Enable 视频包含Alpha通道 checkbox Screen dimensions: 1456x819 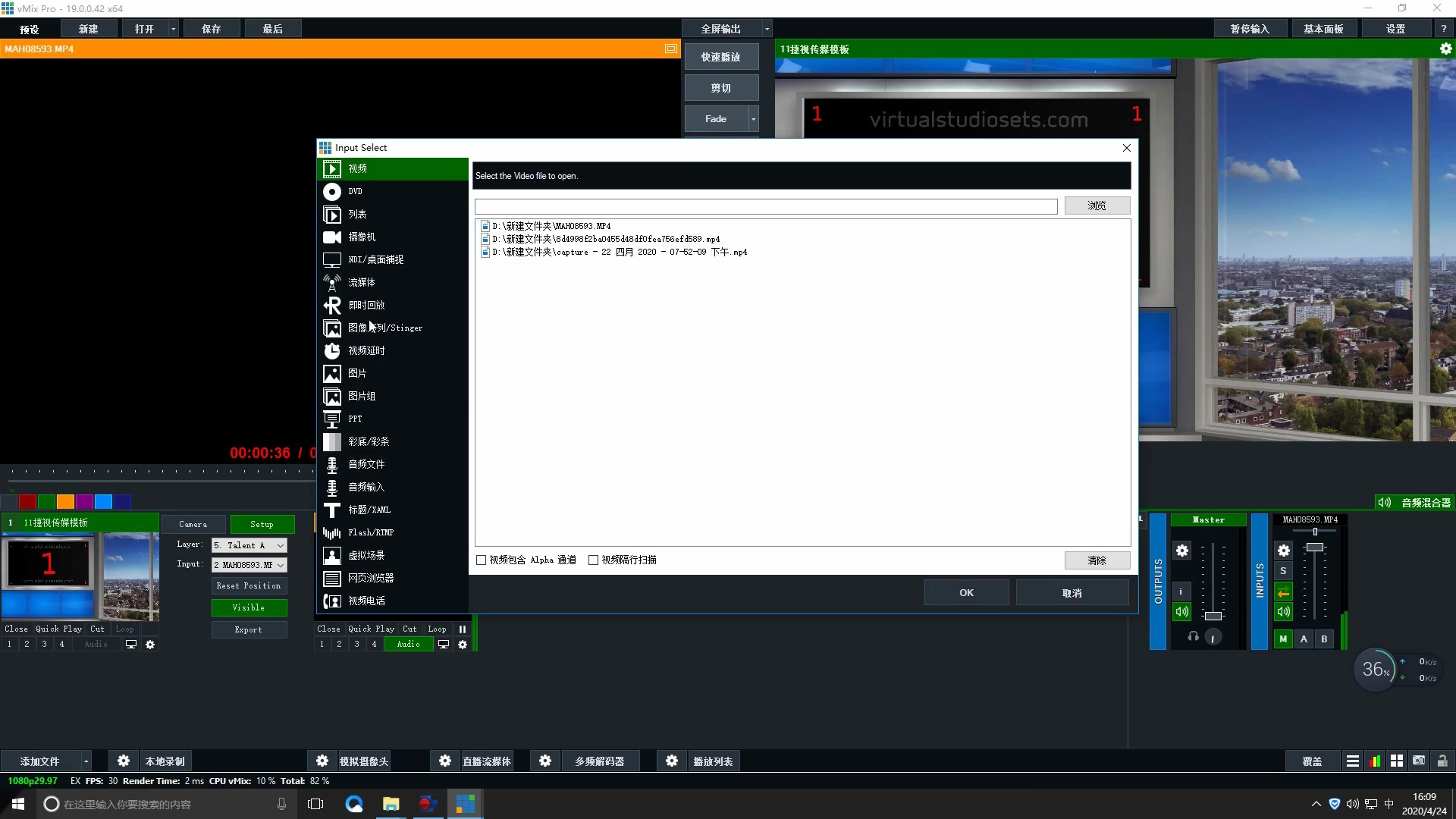[x=480, y=560]
